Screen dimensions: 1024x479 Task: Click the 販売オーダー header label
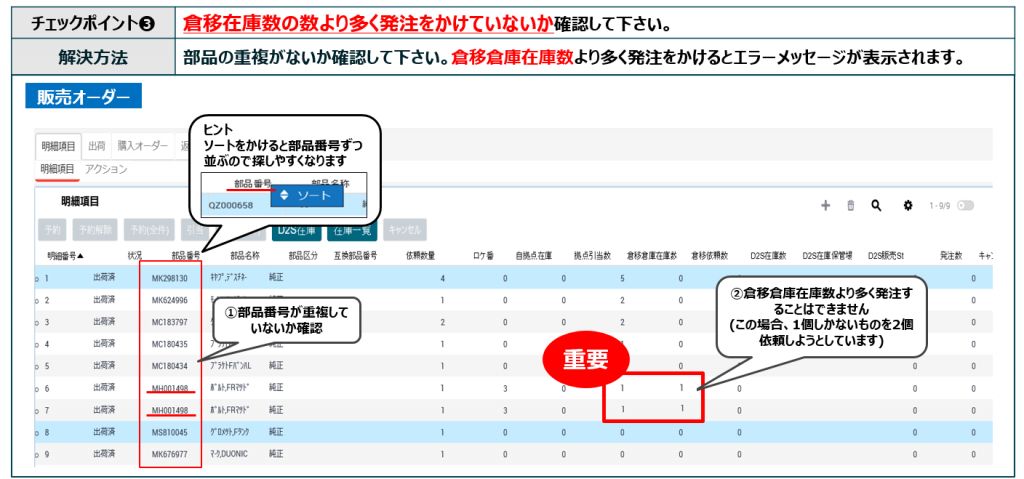(84, 97)
